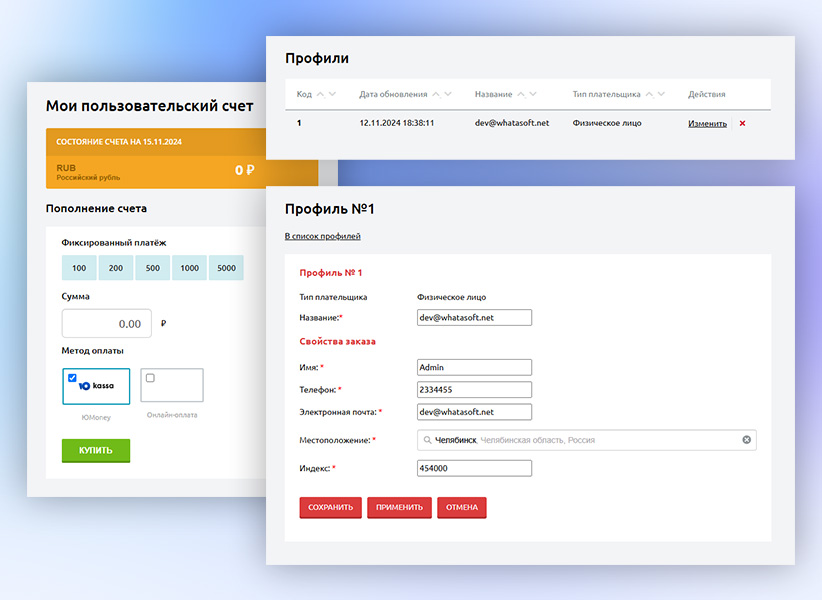
Task: Delete profile with the red X icon
Action: (742, 124)
